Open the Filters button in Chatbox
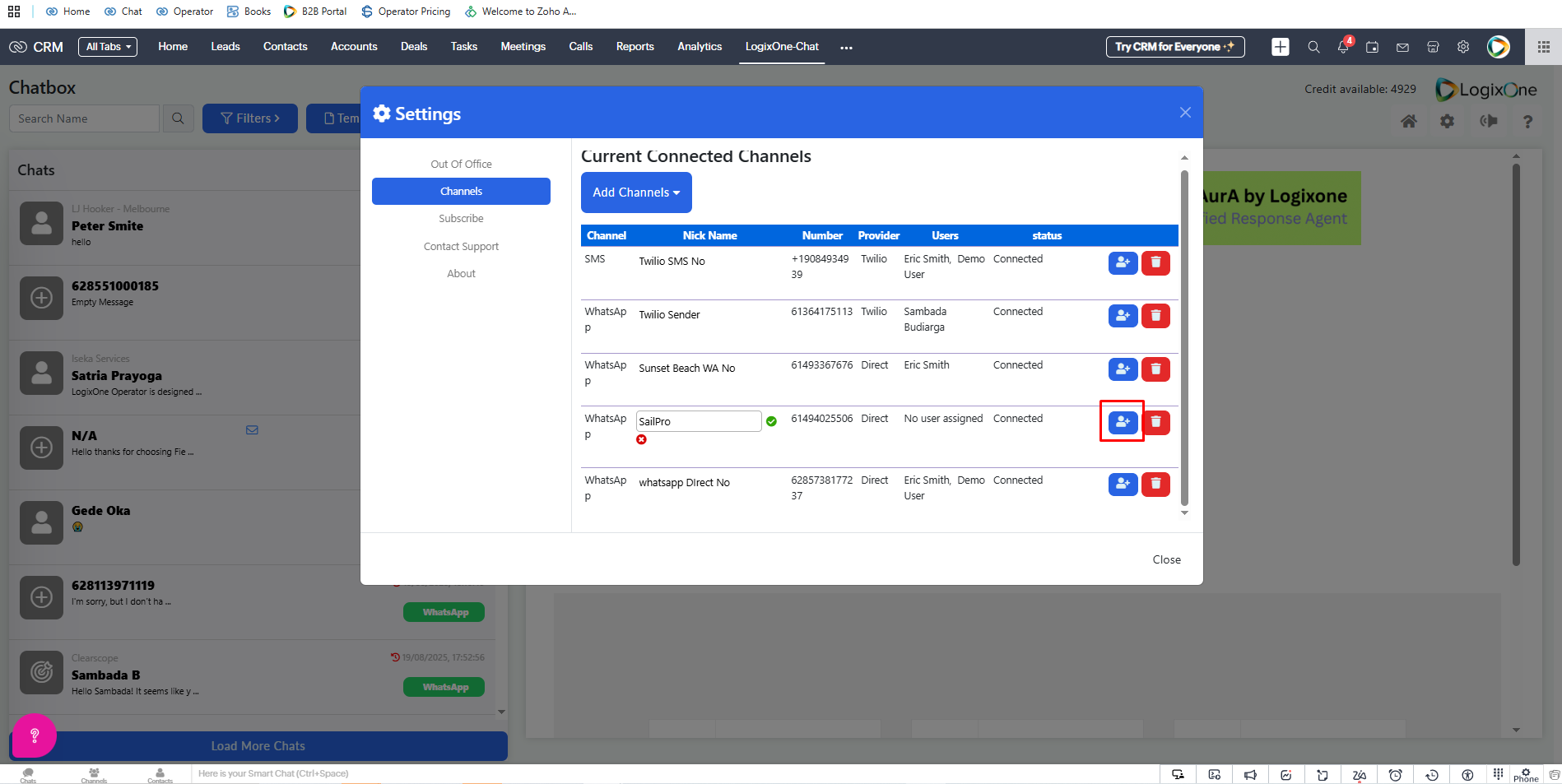 (250, 118)
